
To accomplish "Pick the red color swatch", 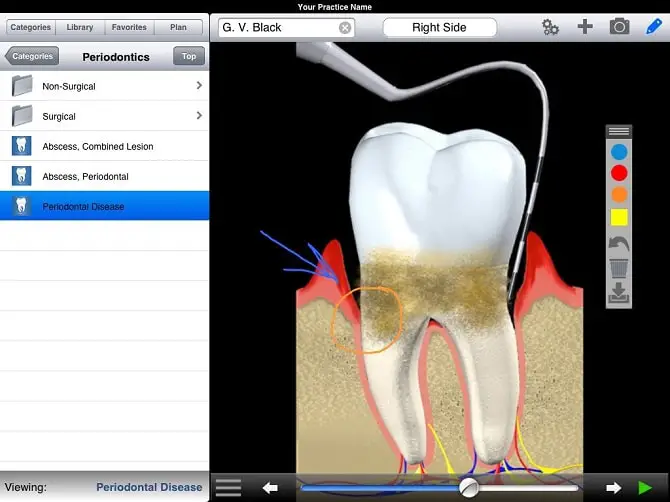I will tap(619, 173).
